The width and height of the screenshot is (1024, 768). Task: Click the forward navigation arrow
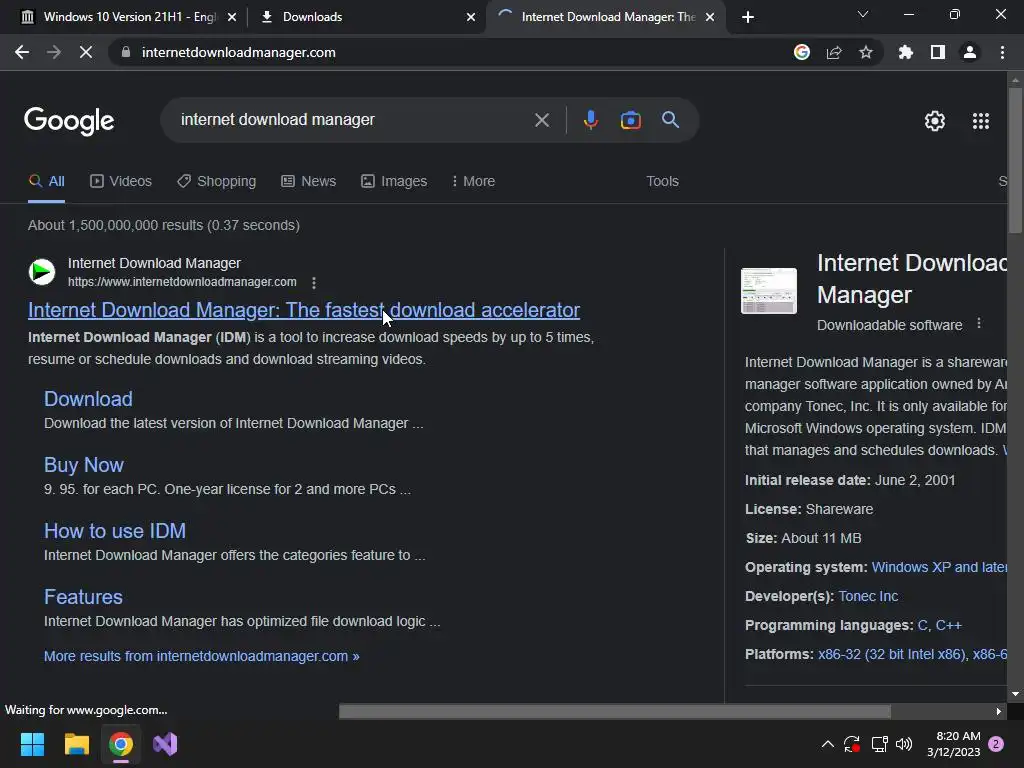point(54,52)
